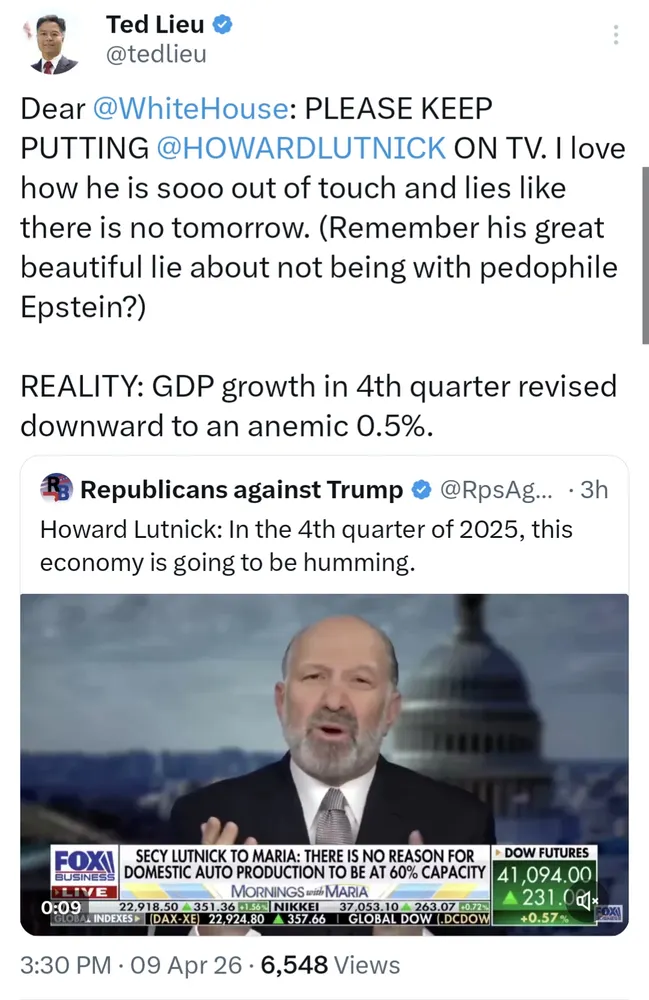649x1000 pixels.
Task: Click the @tedlieu handle
Action: [x=156, y=54]
